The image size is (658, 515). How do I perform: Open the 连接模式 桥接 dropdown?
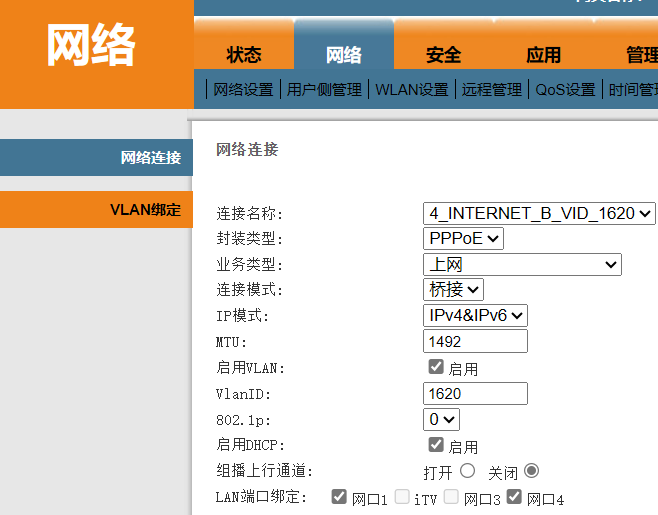[453, 290]
